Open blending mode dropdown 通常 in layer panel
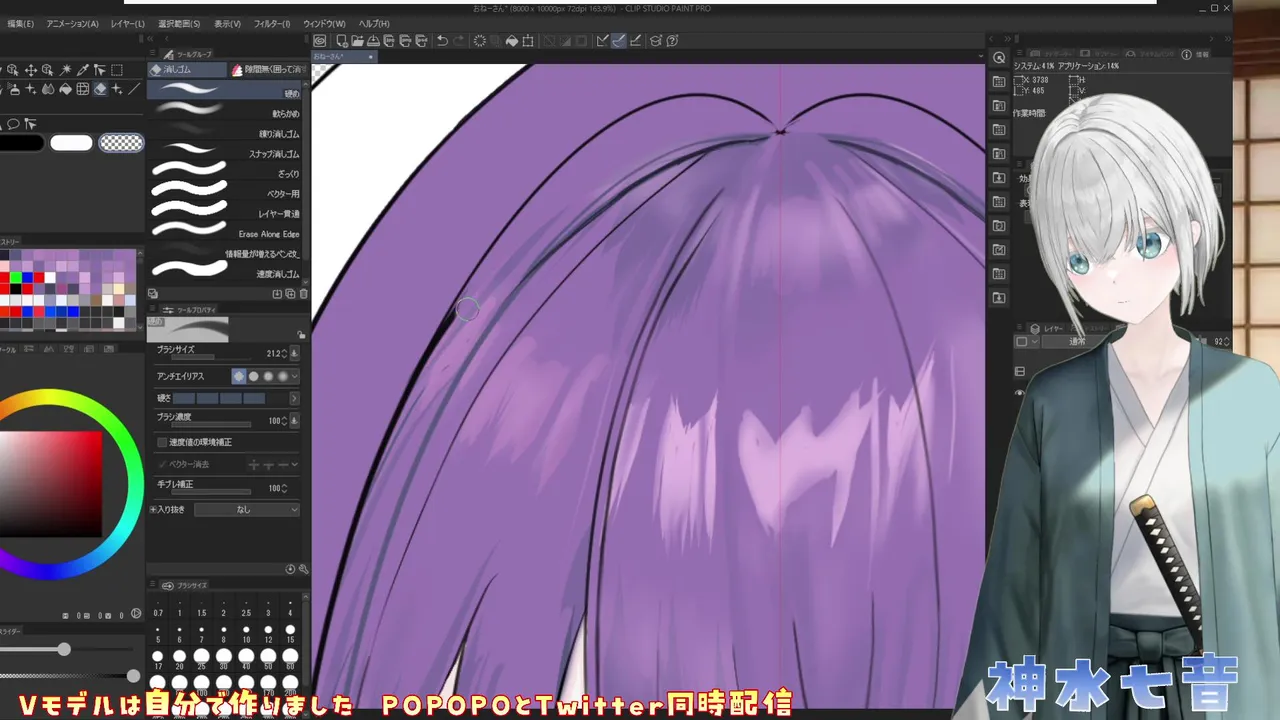The height and width of the screenshot is (720, 1280). click(1077, 341)
